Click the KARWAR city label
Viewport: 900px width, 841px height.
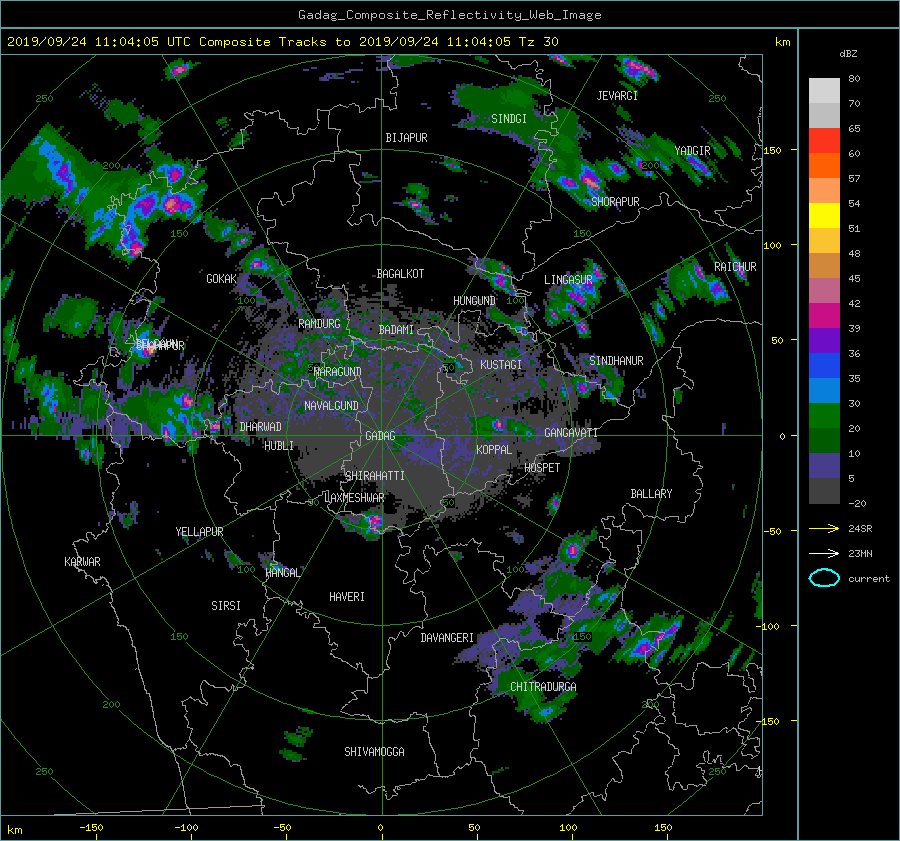pos(82,562)
